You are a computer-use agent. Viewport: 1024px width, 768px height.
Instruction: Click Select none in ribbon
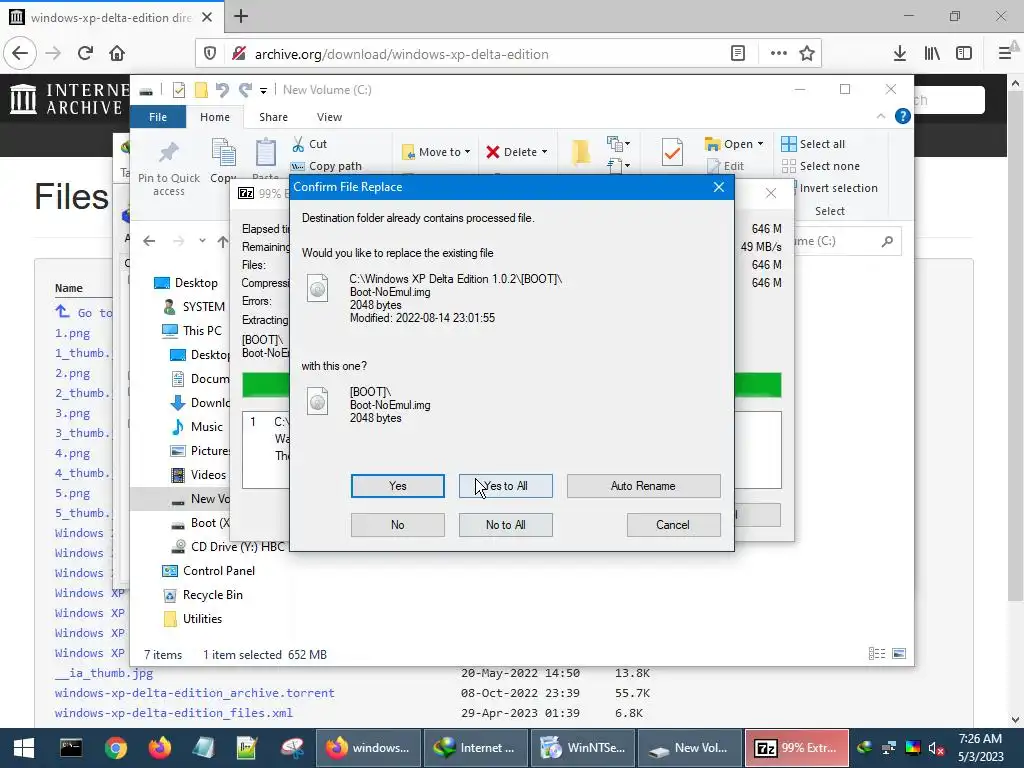pos(821,166)
